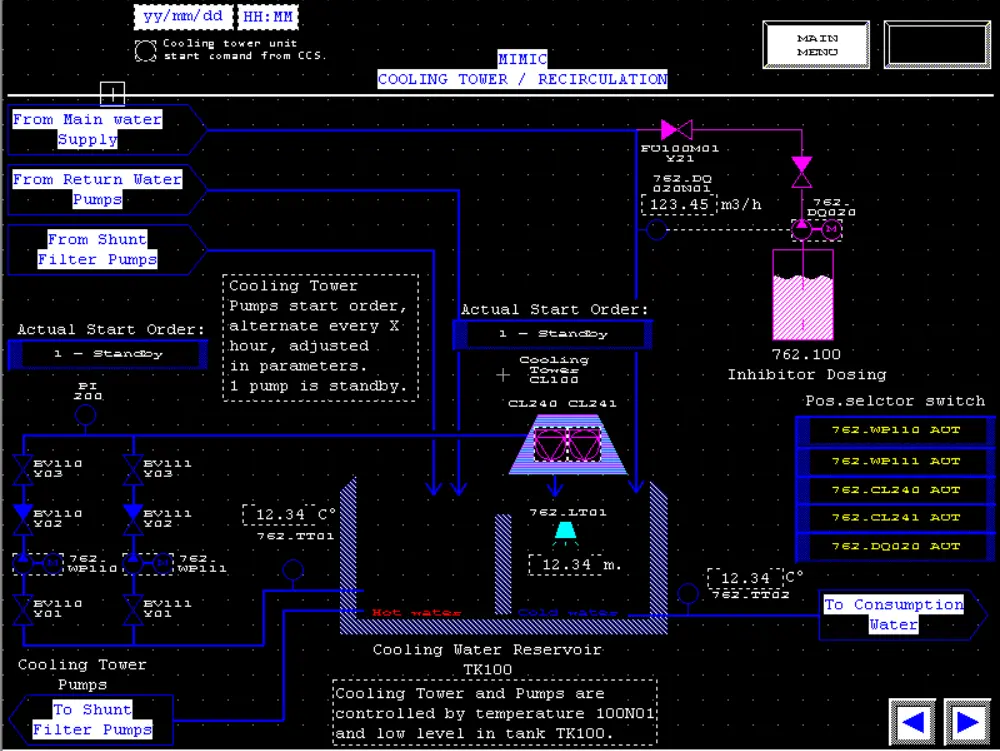Open the MAIN MENU

[817, 45]
